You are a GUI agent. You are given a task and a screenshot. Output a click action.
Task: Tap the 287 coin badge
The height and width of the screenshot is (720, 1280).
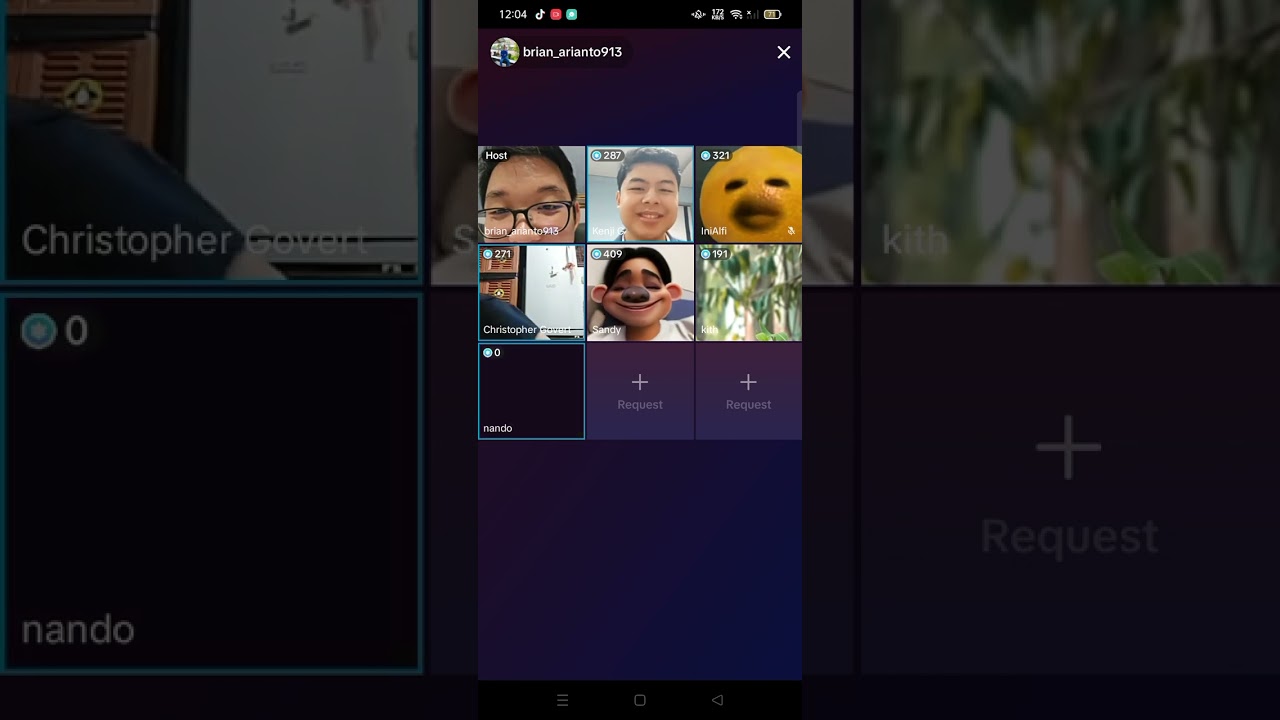[x=607, y=155]
